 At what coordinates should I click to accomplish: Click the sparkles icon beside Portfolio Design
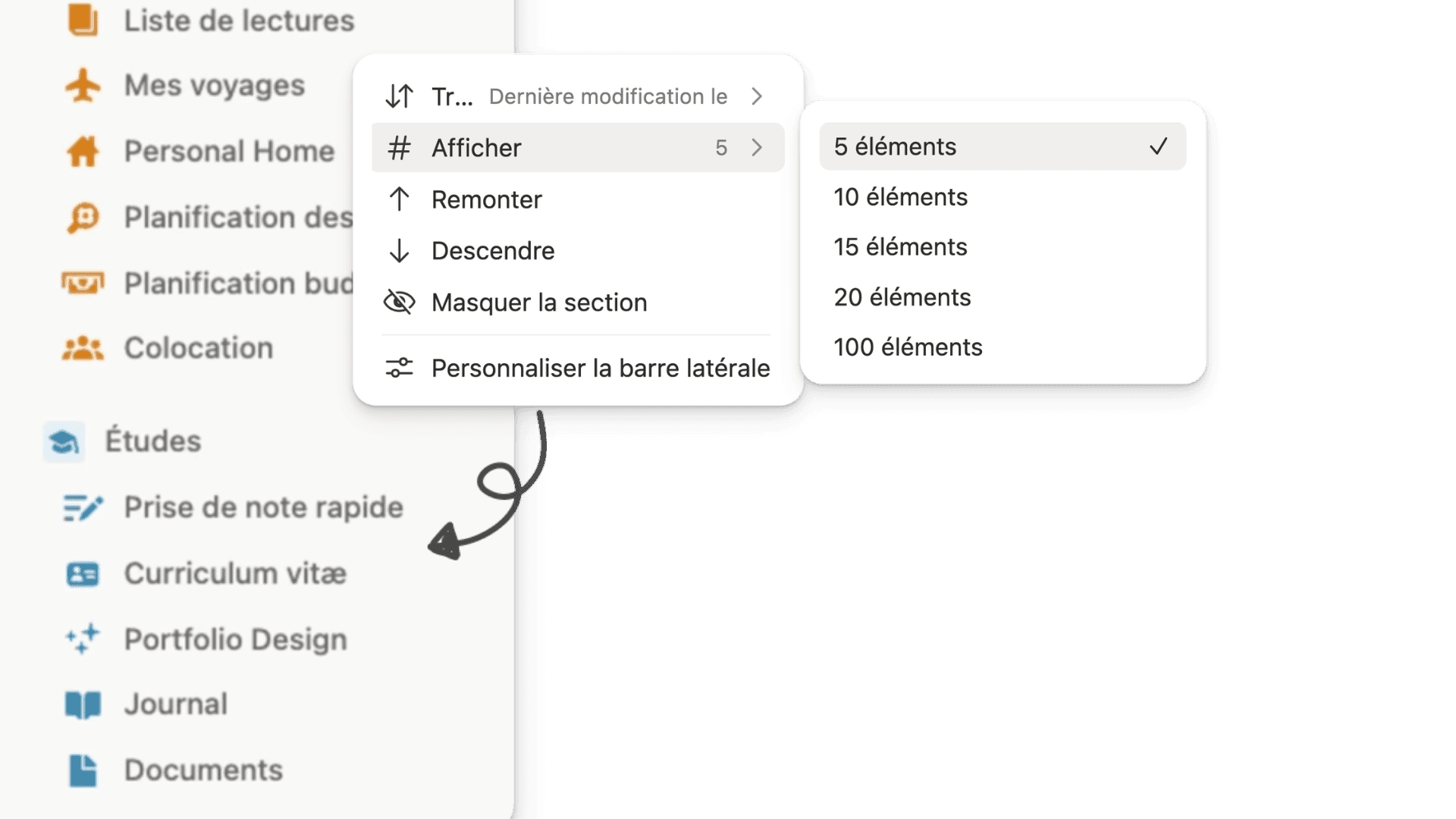pyautogui.click(x=83, y=639)
